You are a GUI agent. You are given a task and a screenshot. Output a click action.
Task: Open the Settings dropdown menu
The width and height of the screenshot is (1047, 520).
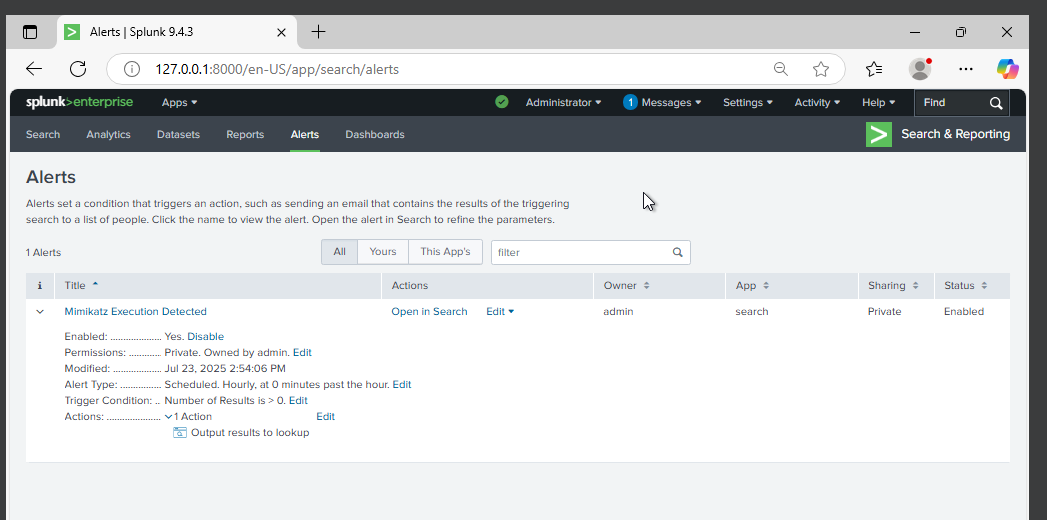coord(748,102)
